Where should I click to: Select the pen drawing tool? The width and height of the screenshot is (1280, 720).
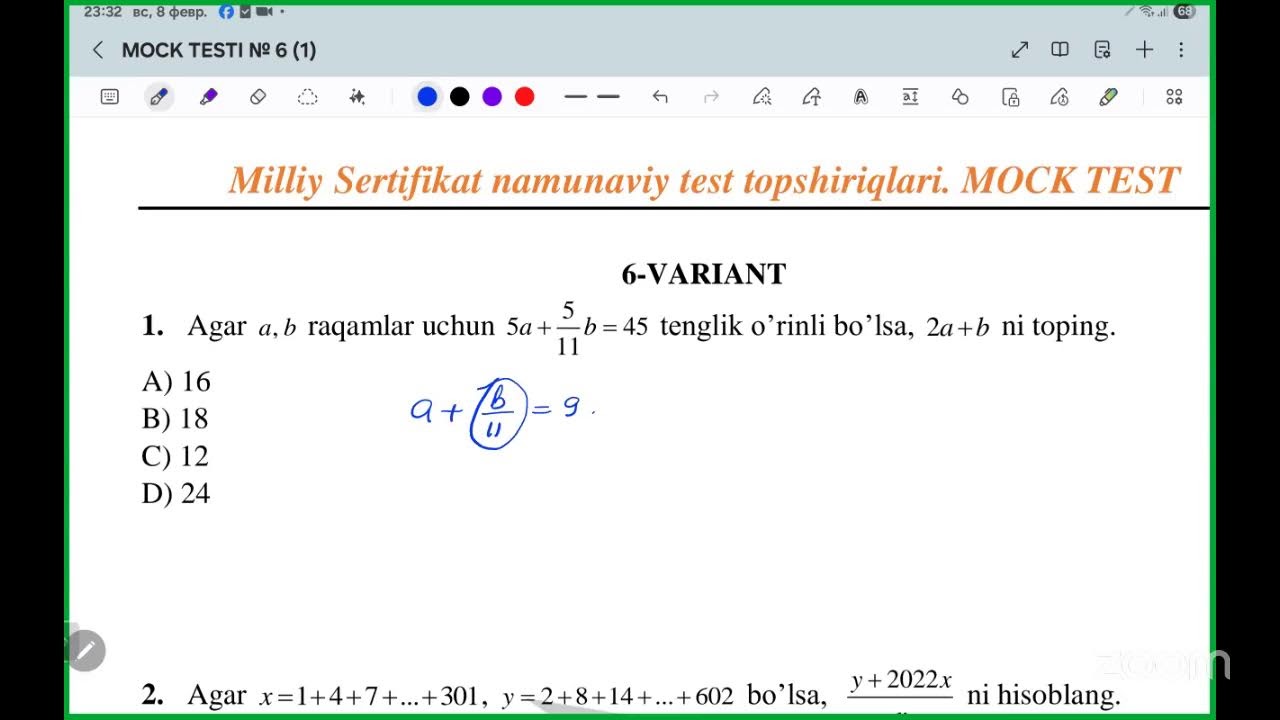(158, 97)
